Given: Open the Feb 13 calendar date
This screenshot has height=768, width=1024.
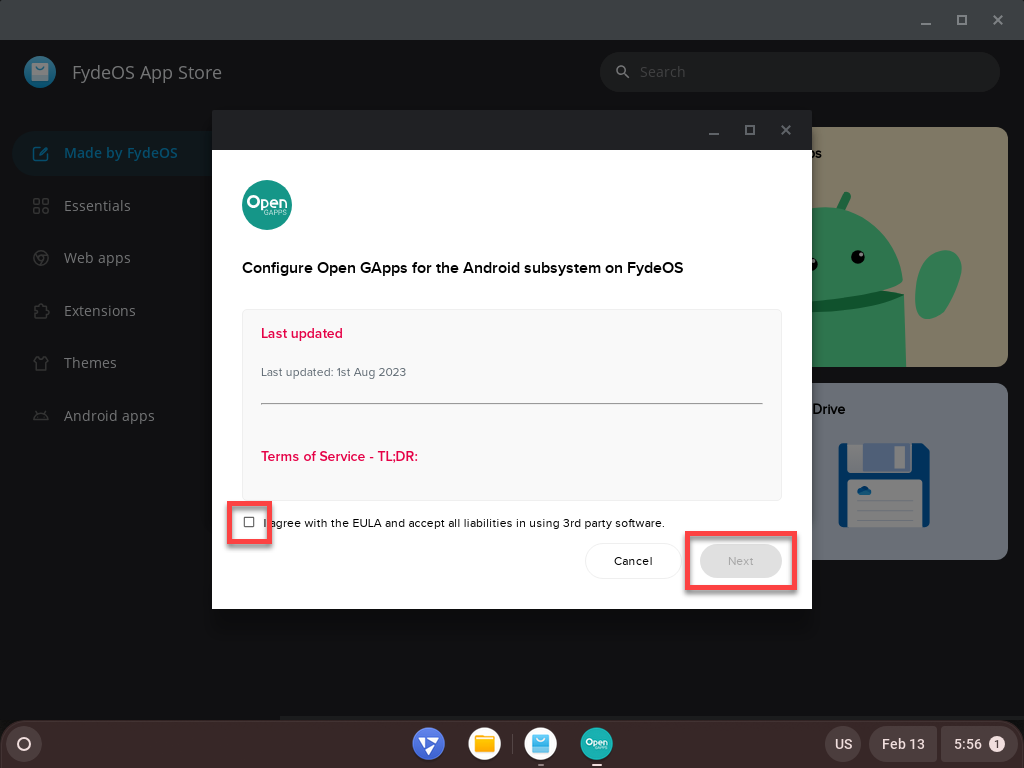Looking at the screenshot, I should pyautogui.click(x=903, y=744).
